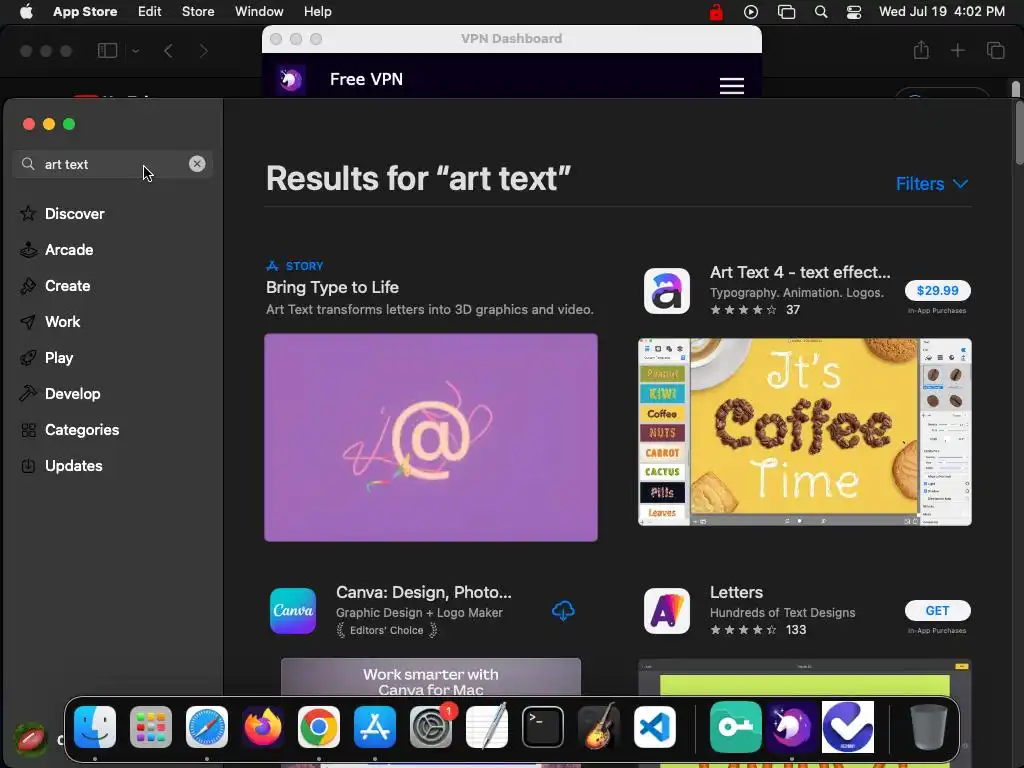Launch GarageBand from the Dock

pos(599,727)
